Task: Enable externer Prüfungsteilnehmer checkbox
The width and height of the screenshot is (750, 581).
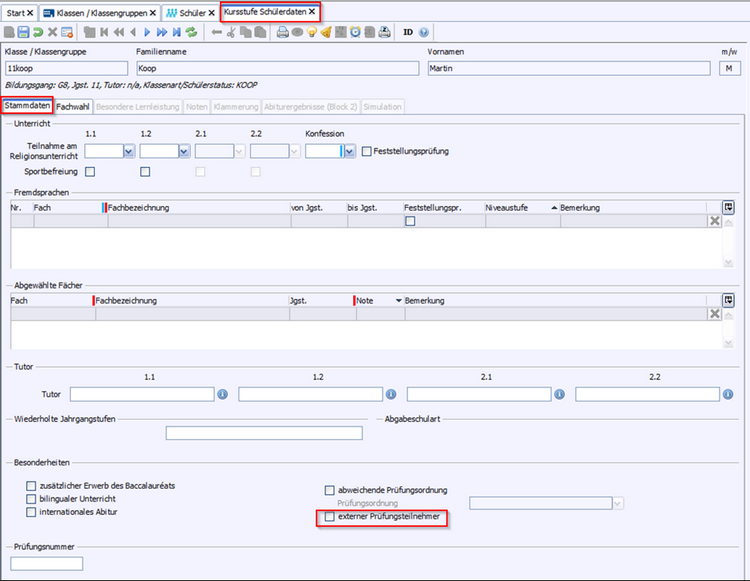Action: (330, 517)
